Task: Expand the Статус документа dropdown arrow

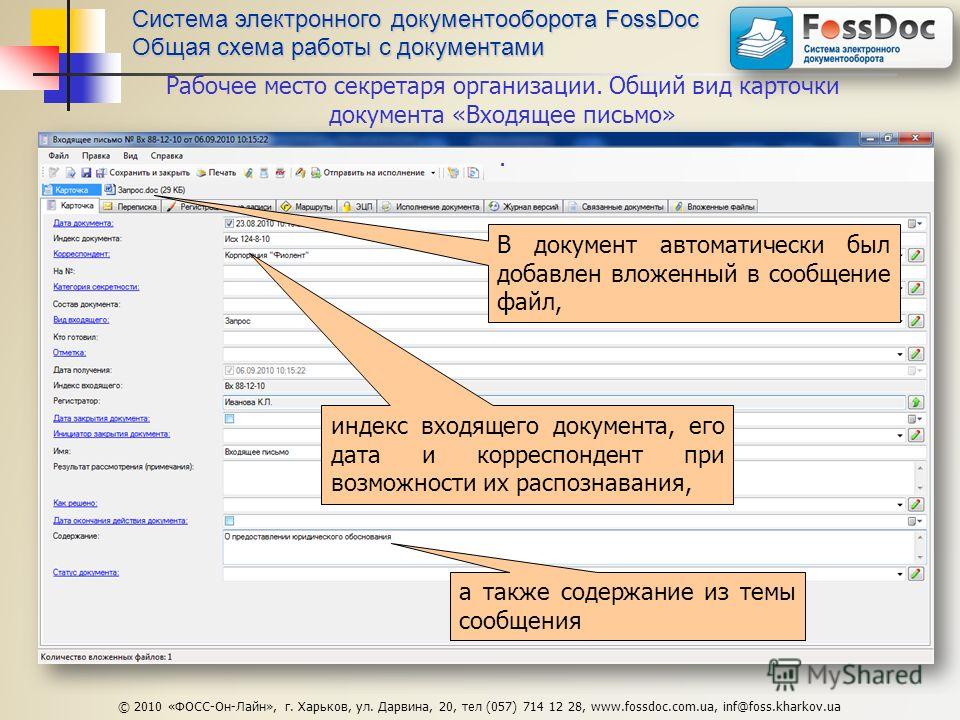Action: (x=900, y=574)
